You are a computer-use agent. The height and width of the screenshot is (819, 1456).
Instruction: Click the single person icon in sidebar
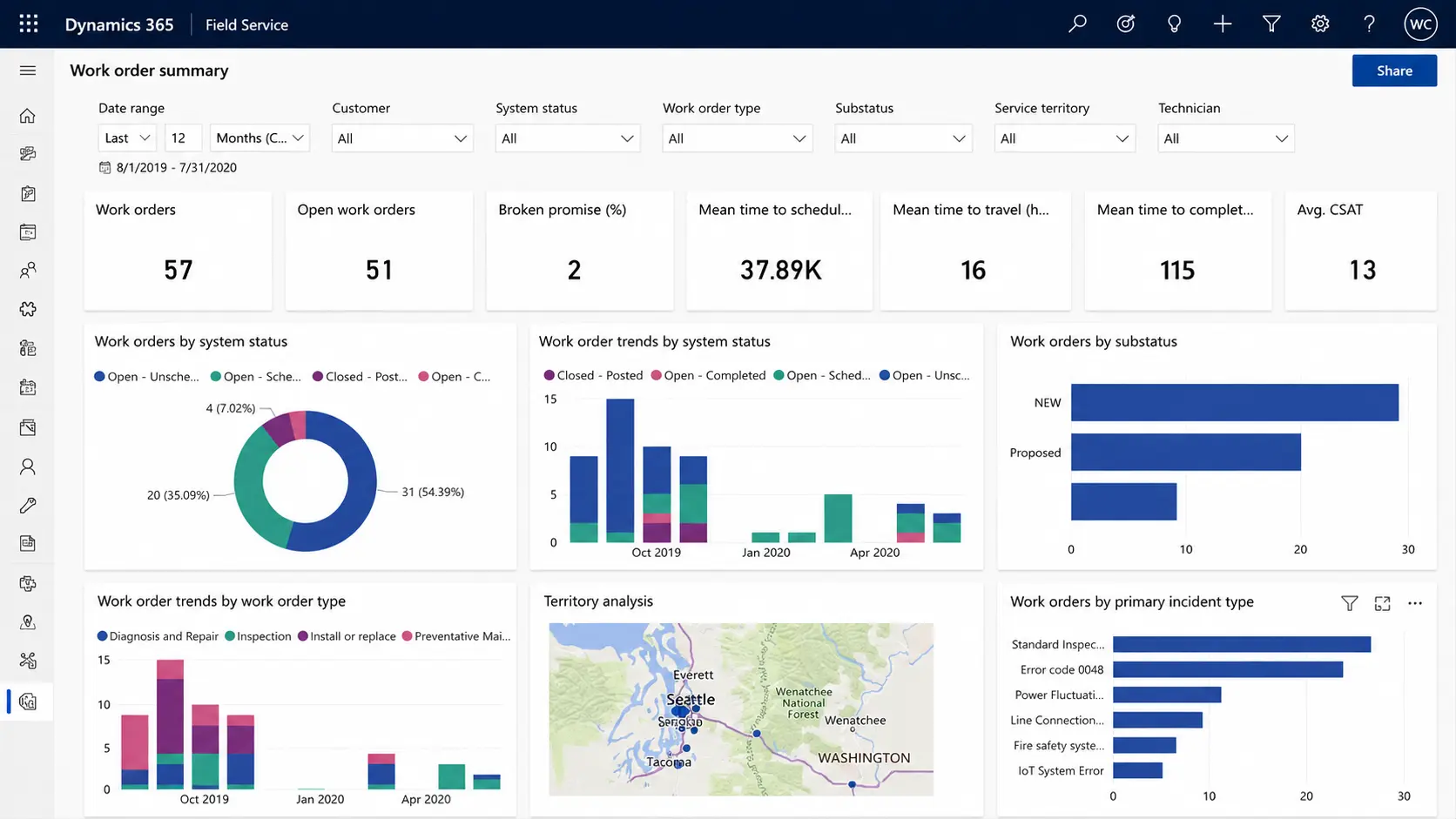pos(28,467)
